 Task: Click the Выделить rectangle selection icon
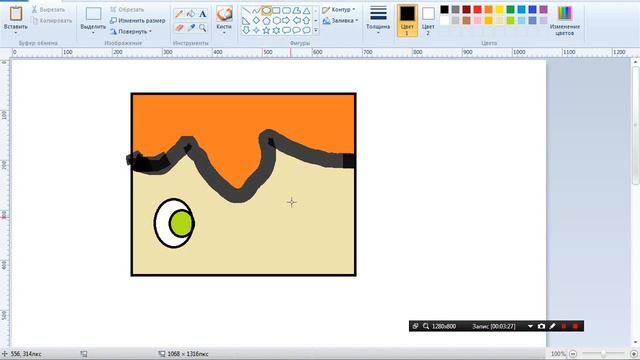click(x=93, y=13)
